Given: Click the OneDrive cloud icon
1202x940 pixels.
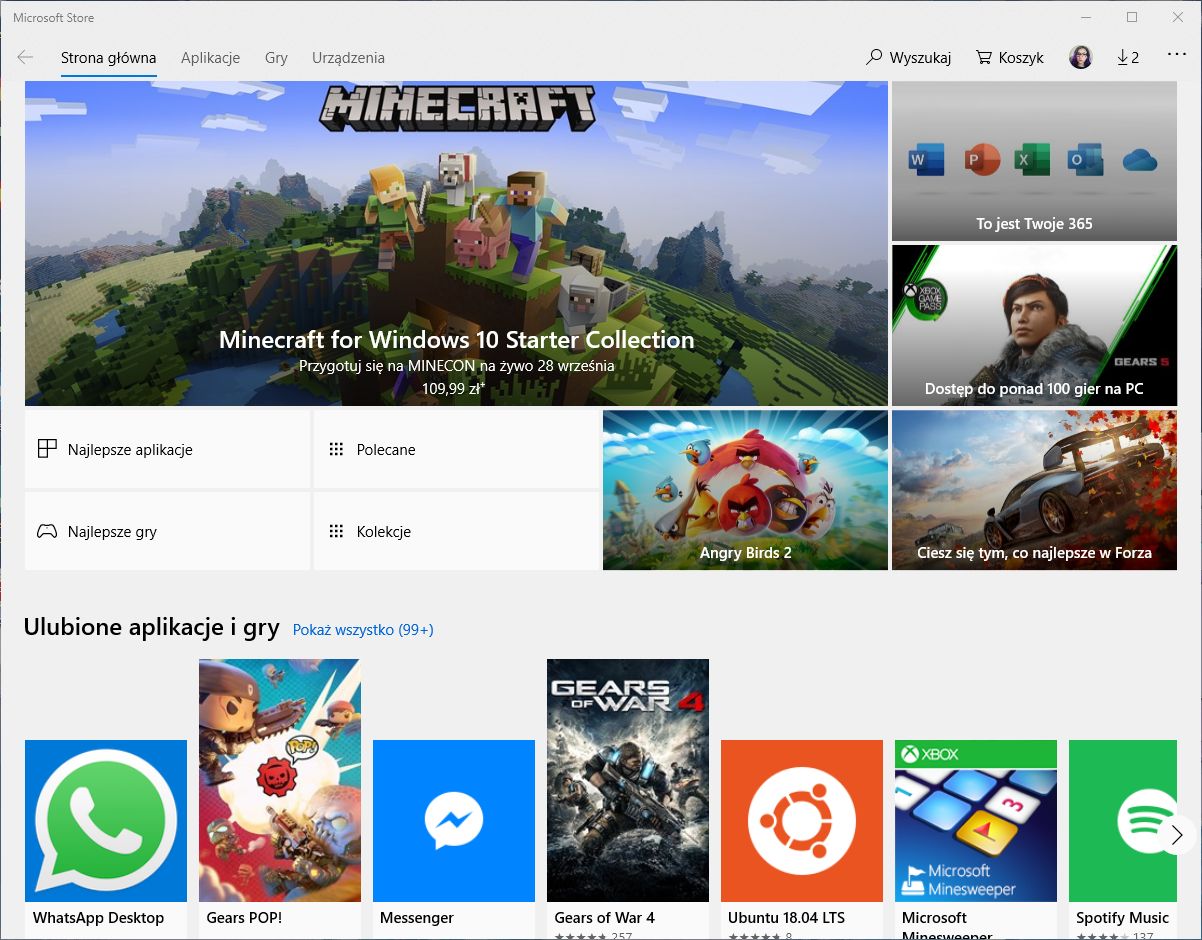Looking at the screenshot, I should 1139,160.
